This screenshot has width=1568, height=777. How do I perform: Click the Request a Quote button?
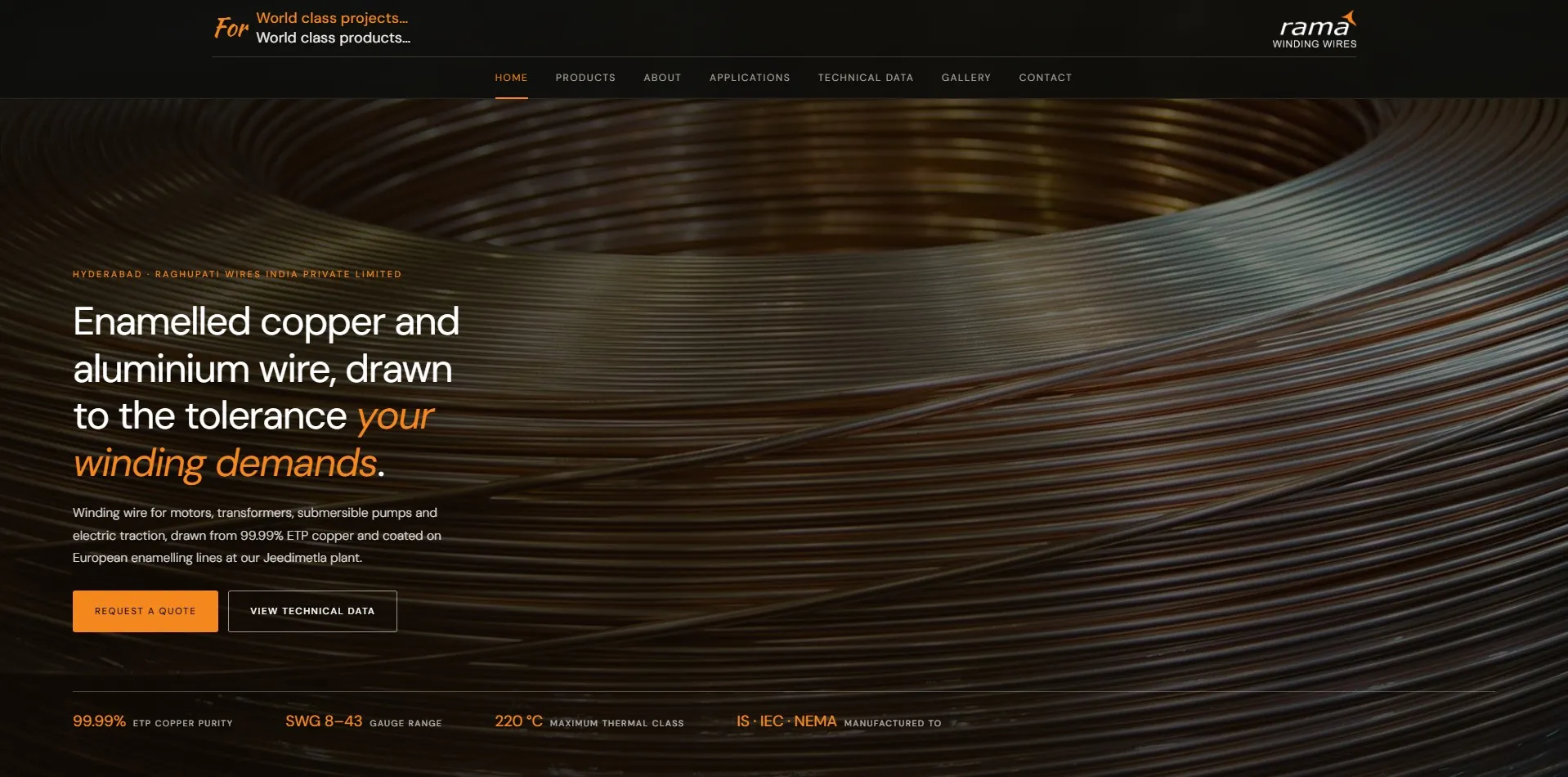point(146,611)
